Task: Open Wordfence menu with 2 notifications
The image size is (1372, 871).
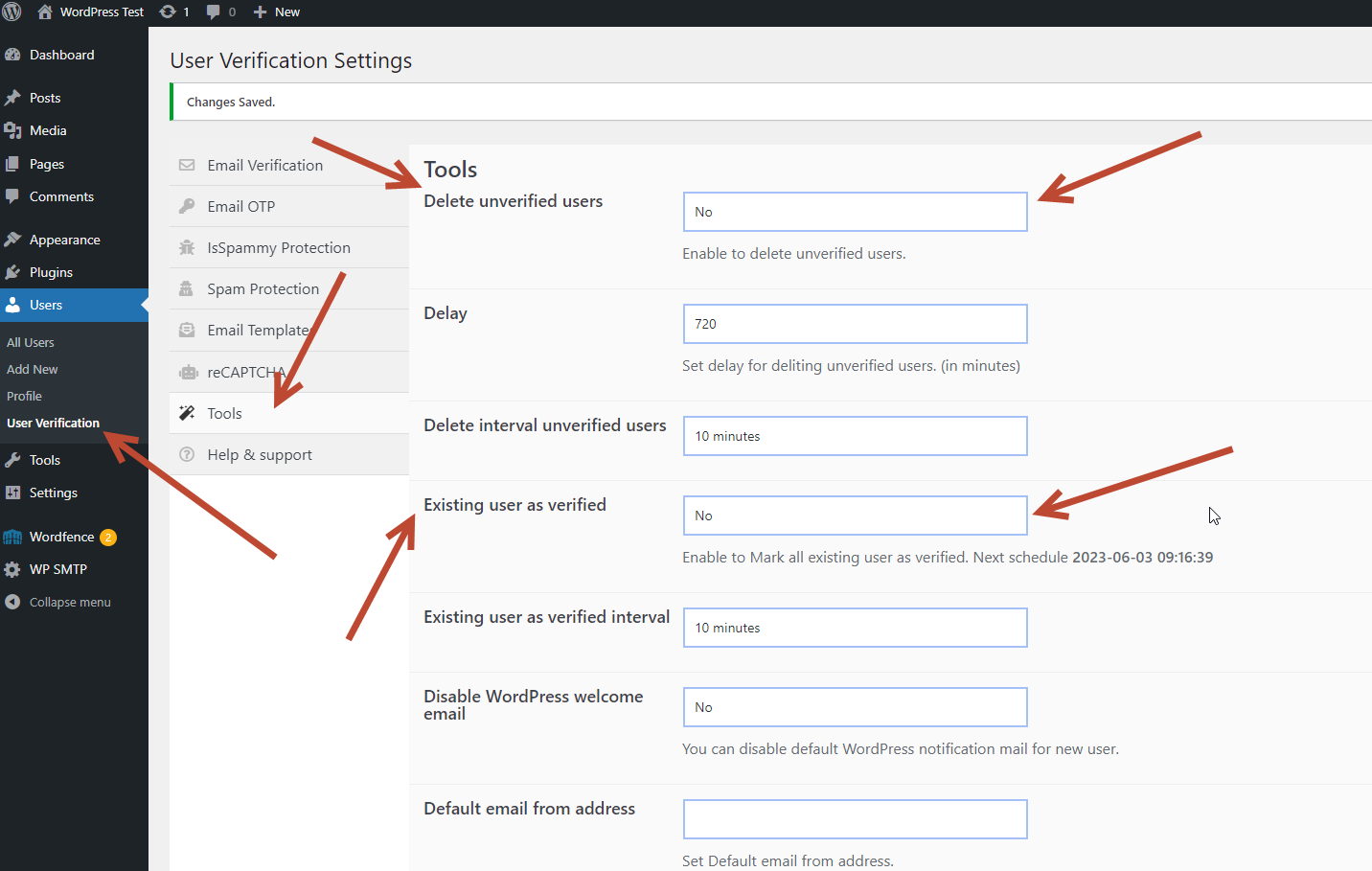Action: 74,537
